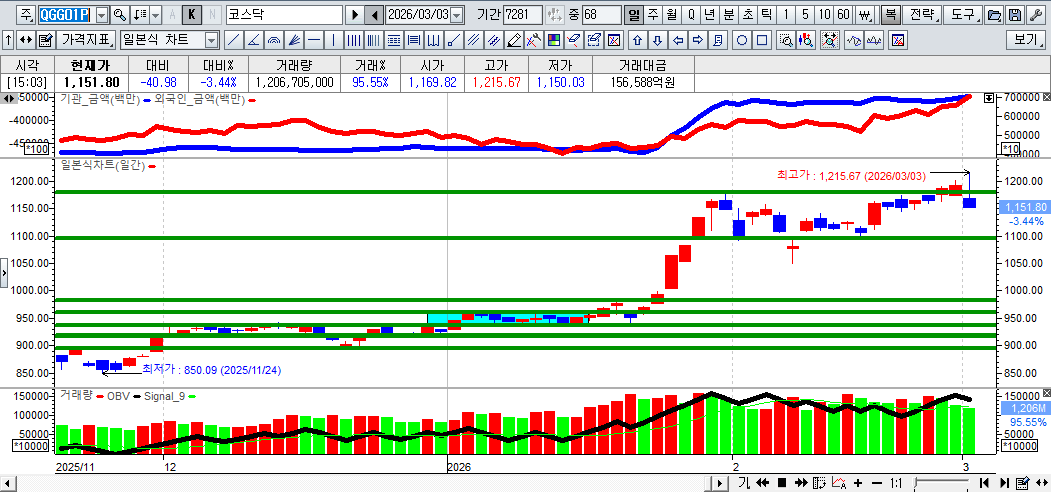Screen dimensions: 1051x492
Task: Toggle the daily (일) period button
Action: [x=634, y=15]
